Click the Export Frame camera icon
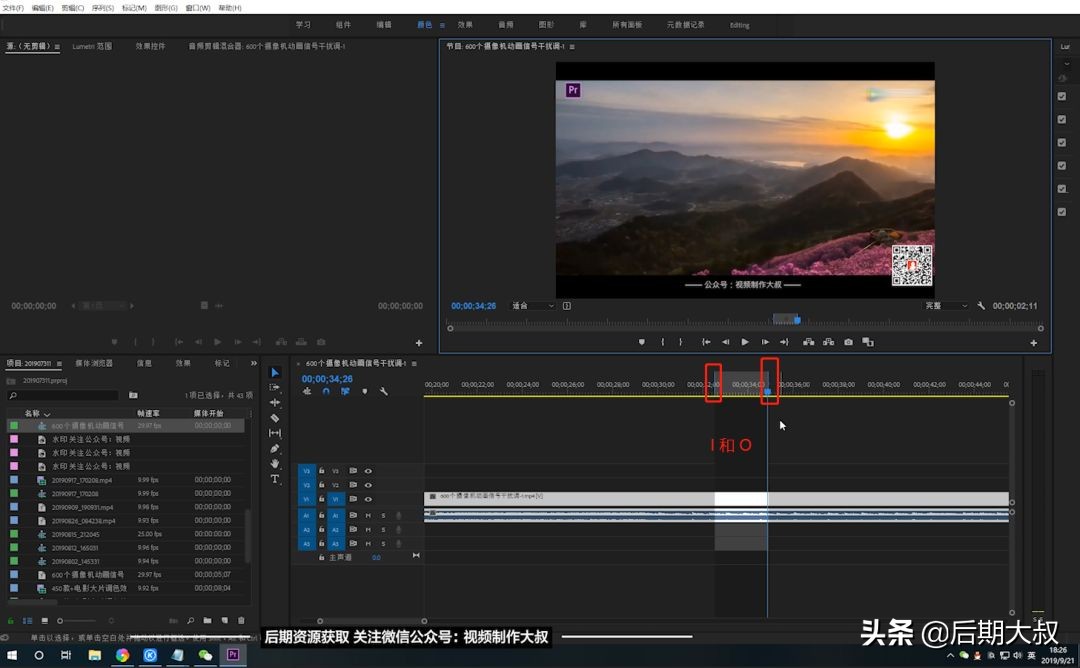The width and height of the screenshot is (1080, 668). [848, 342]
